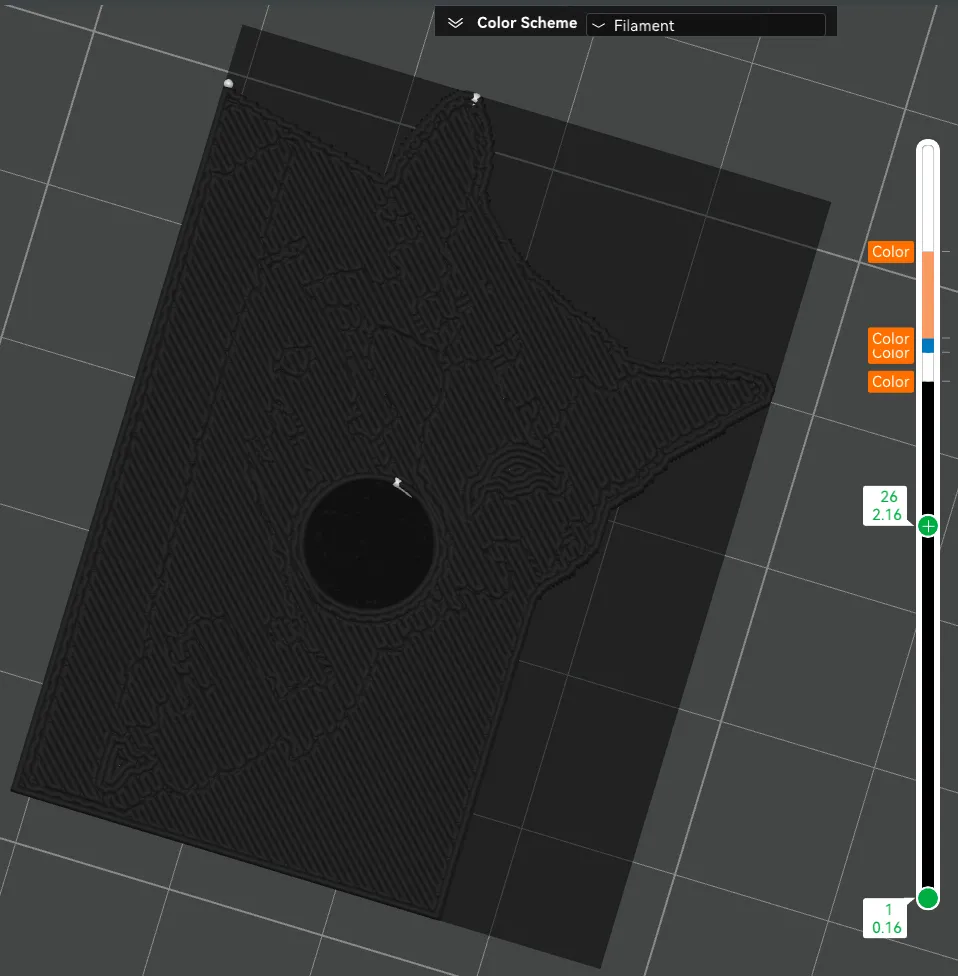Screen dimensions: 958x976
Task: Click the Color Scheme label text
Action: 527,23
